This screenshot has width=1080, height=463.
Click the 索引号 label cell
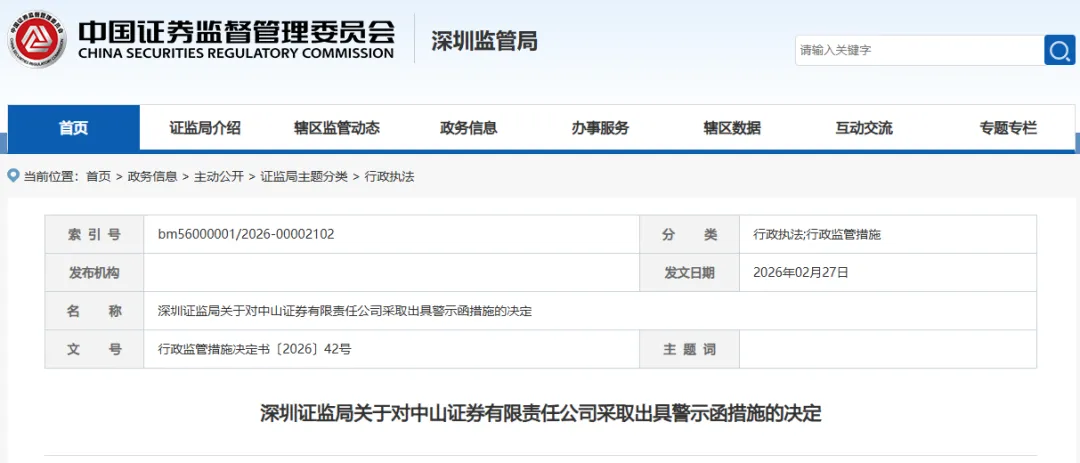point(94,234)
